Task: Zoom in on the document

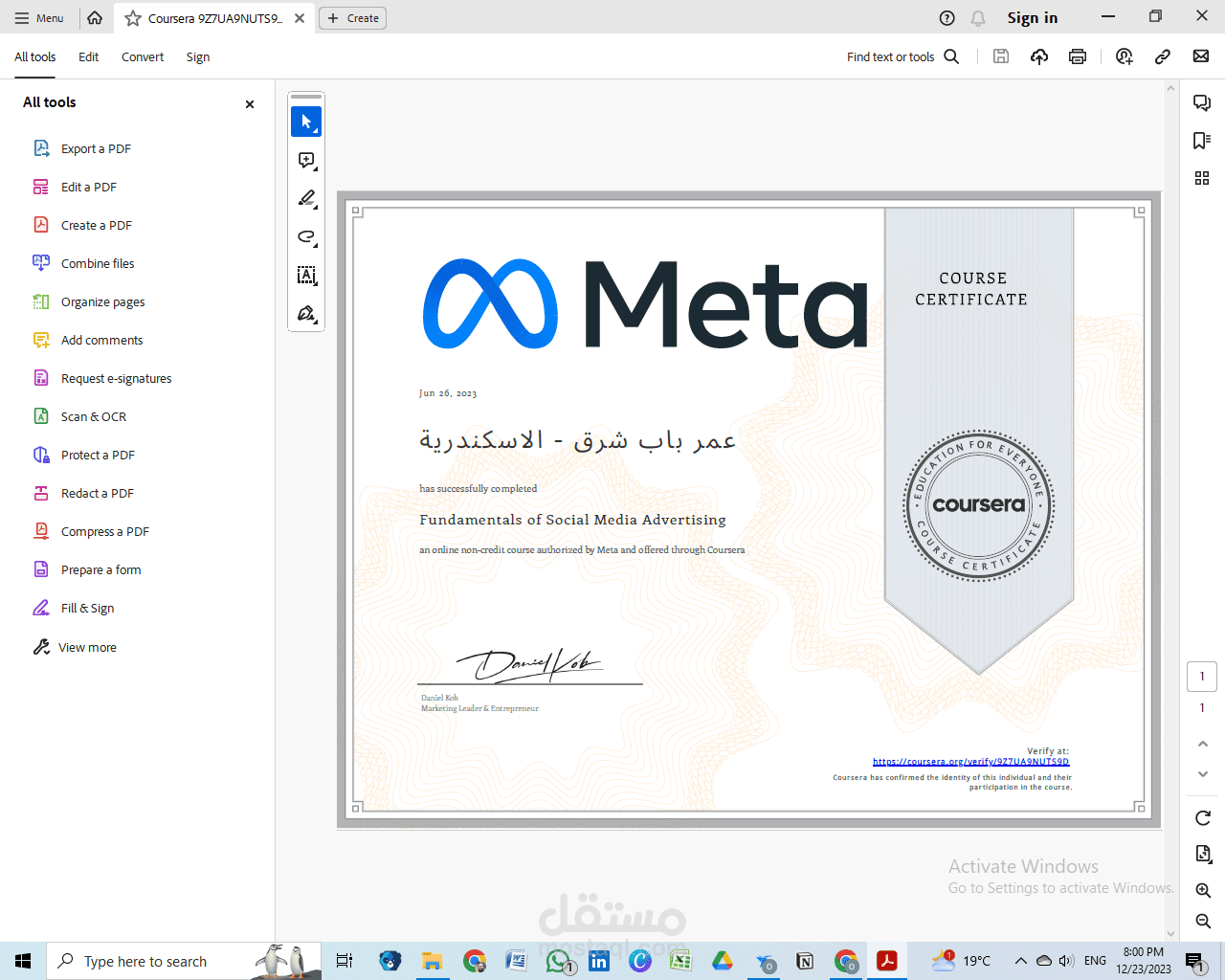Action: click(x=1203, y=890)
